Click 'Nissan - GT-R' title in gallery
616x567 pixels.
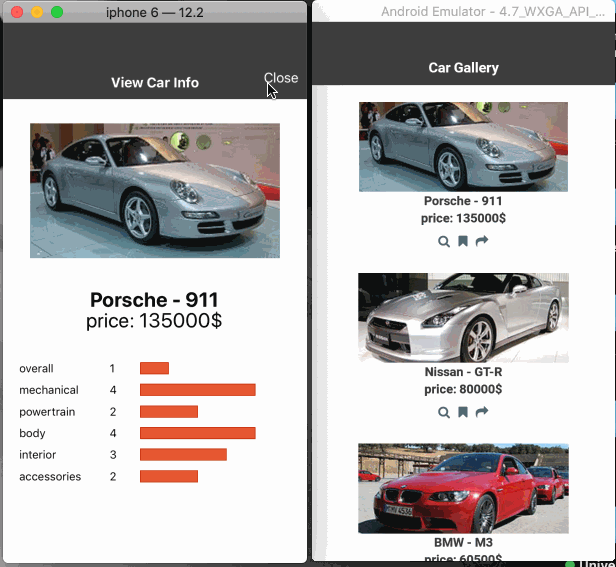tap(463, 372)
